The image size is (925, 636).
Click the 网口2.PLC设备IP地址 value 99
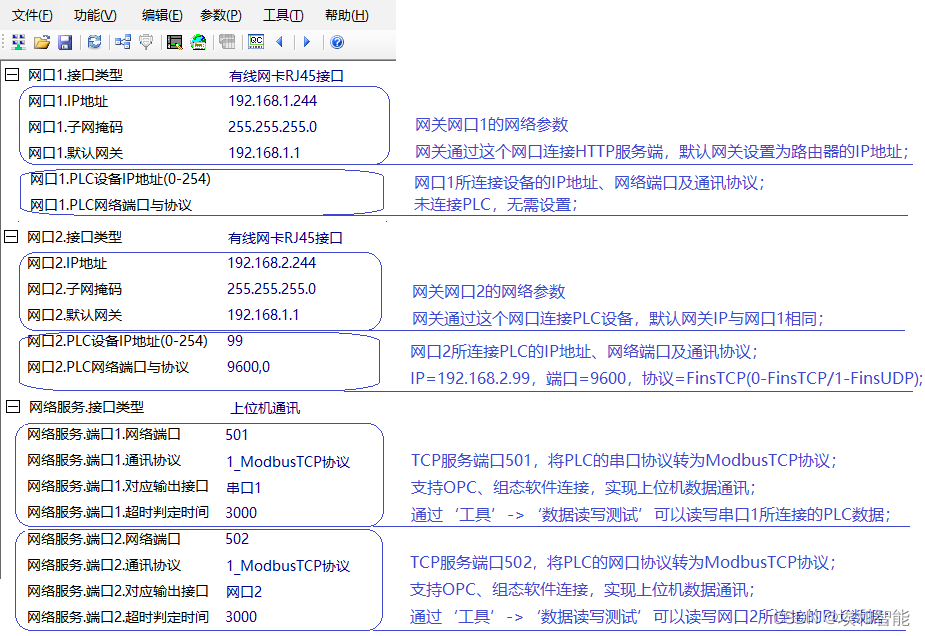coord(233,340)
